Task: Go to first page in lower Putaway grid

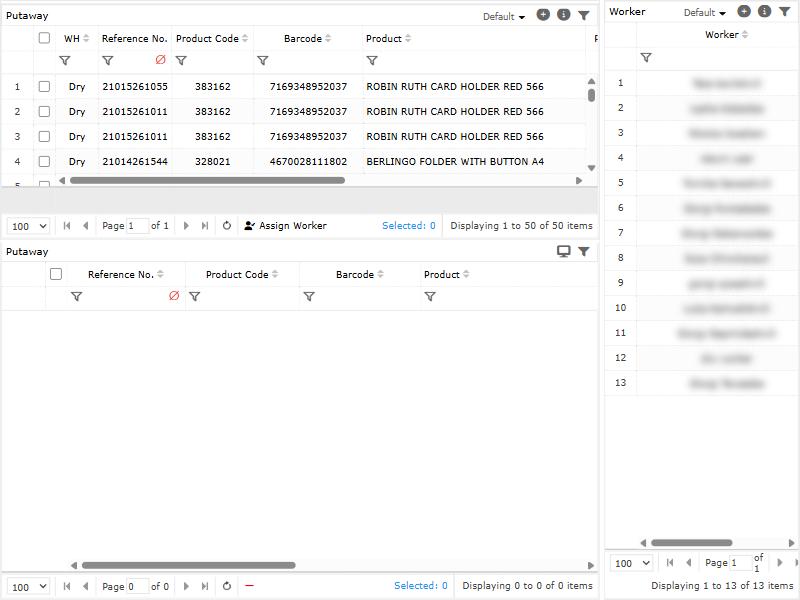Action: [67, 586]
